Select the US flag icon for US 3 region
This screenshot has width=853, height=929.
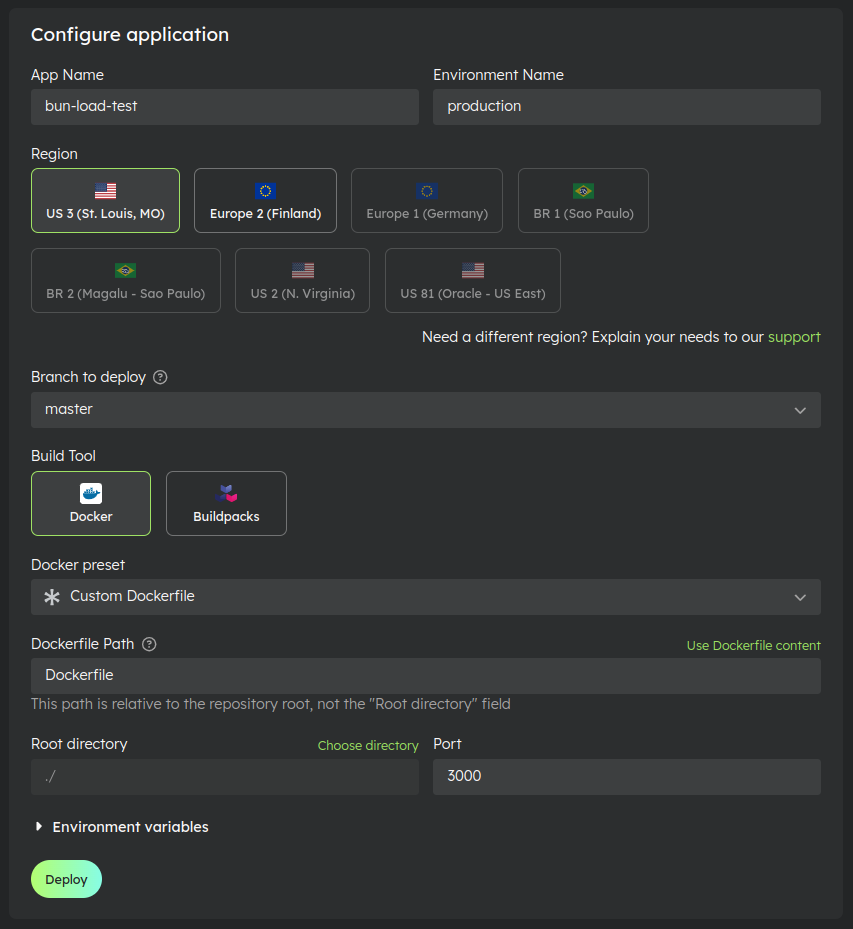(105, 190)
